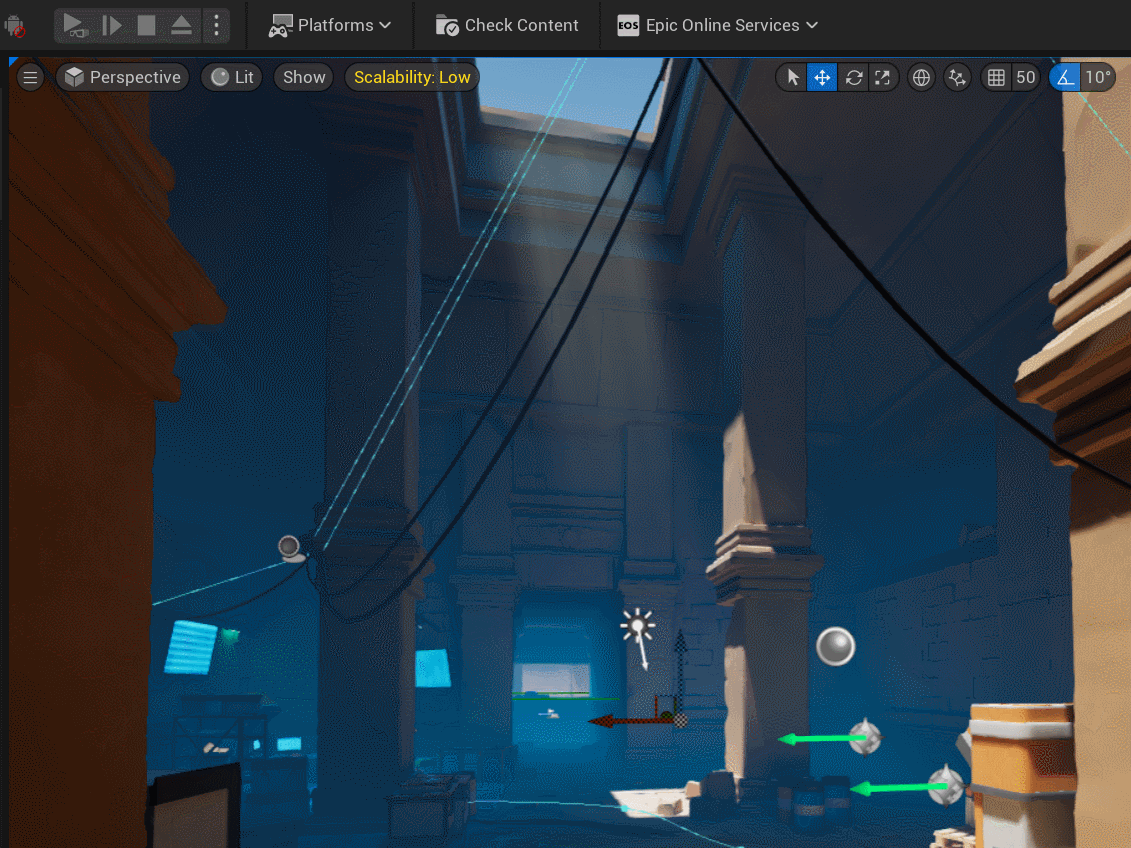This screenshot has width=1131, height=848.
Task: Switch to the Rotate tool
Action: (853, 77)
